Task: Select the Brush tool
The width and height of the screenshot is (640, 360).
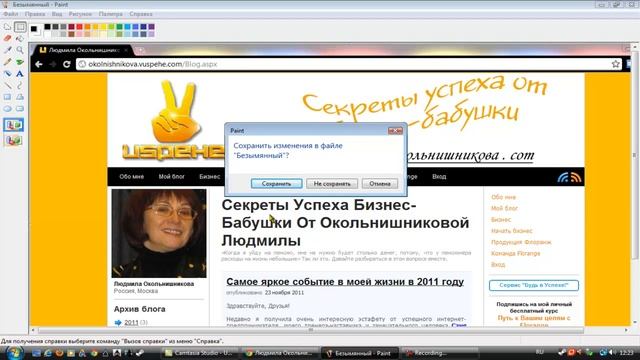Action: pos(20,62)
